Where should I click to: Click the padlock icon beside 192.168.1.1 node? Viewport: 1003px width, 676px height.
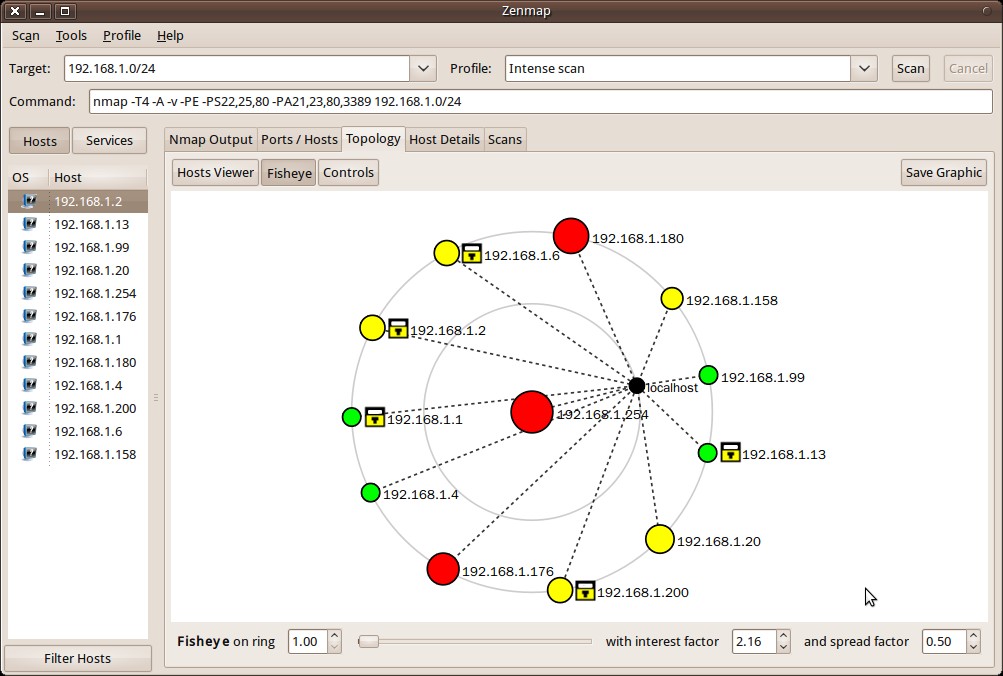[375, 417]
